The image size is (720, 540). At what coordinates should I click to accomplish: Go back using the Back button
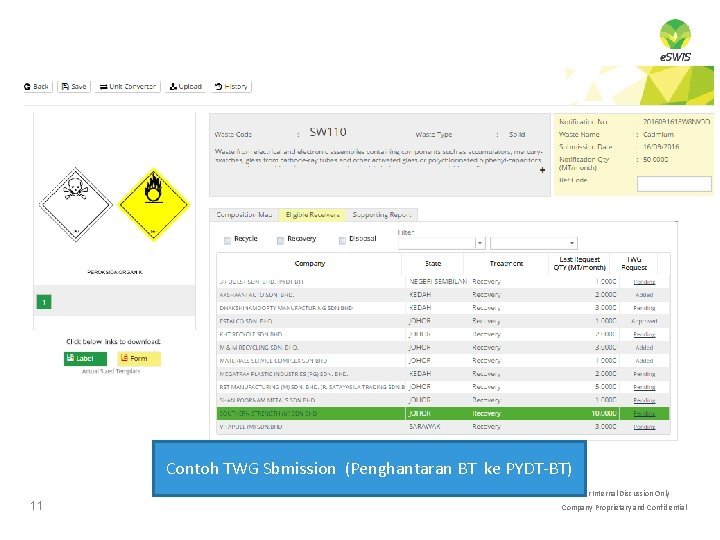point(37,86)
